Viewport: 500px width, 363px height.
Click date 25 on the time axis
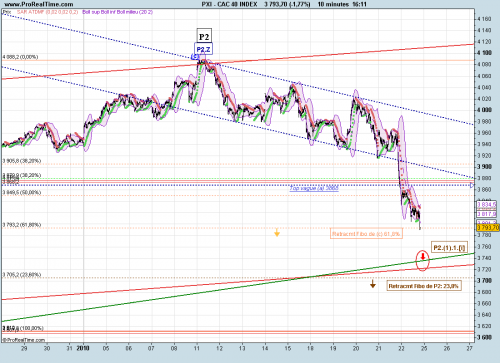coord(424,348)
